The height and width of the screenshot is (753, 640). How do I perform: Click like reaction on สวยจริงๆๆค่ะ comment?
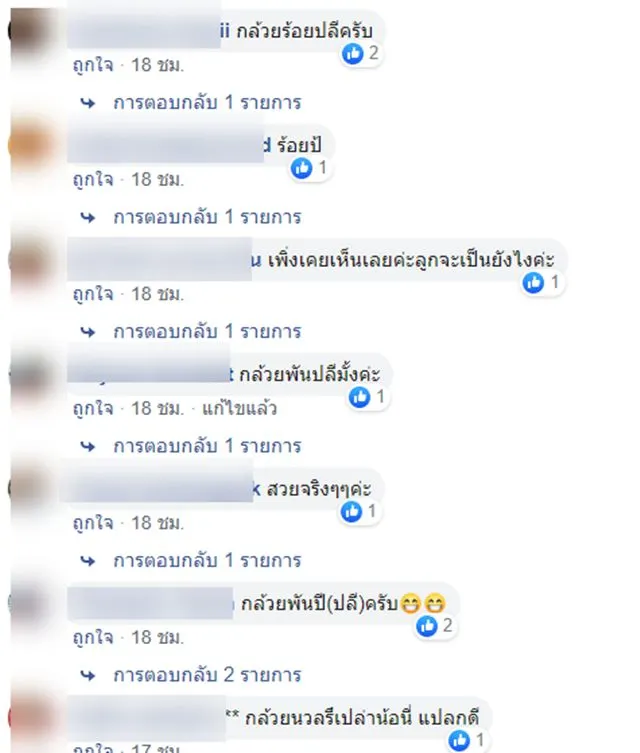pos(351,511)
